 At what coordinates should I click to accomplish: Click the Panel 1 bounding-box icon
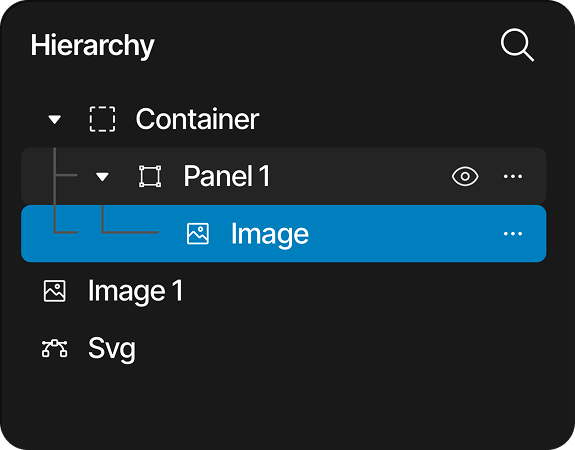(150, 176)
